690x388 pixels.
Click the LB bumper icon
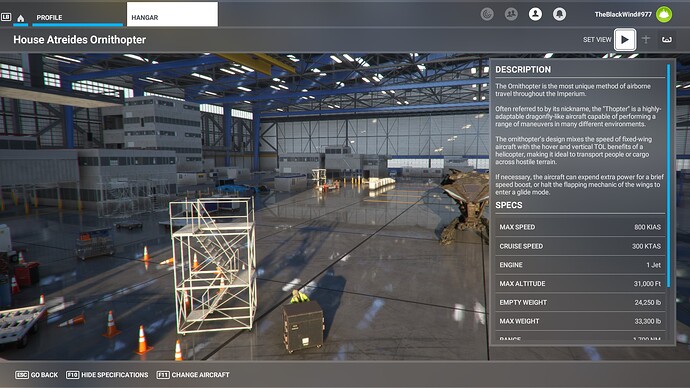[6, 17]
